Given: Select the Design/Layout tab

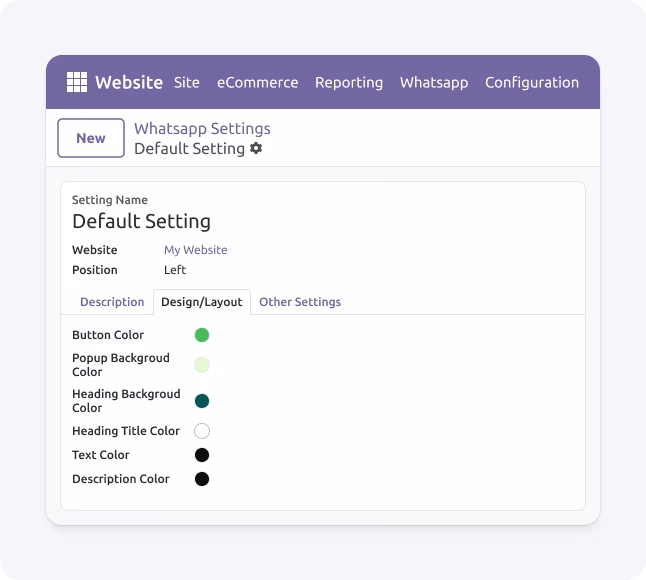Looking at the screenshot, I should (202, 302).
